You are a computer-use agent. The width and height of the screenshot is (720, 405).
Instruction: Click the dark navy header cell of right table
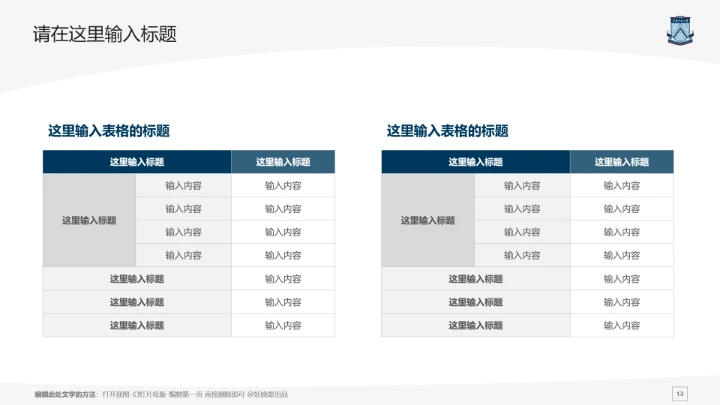(476, 162)
